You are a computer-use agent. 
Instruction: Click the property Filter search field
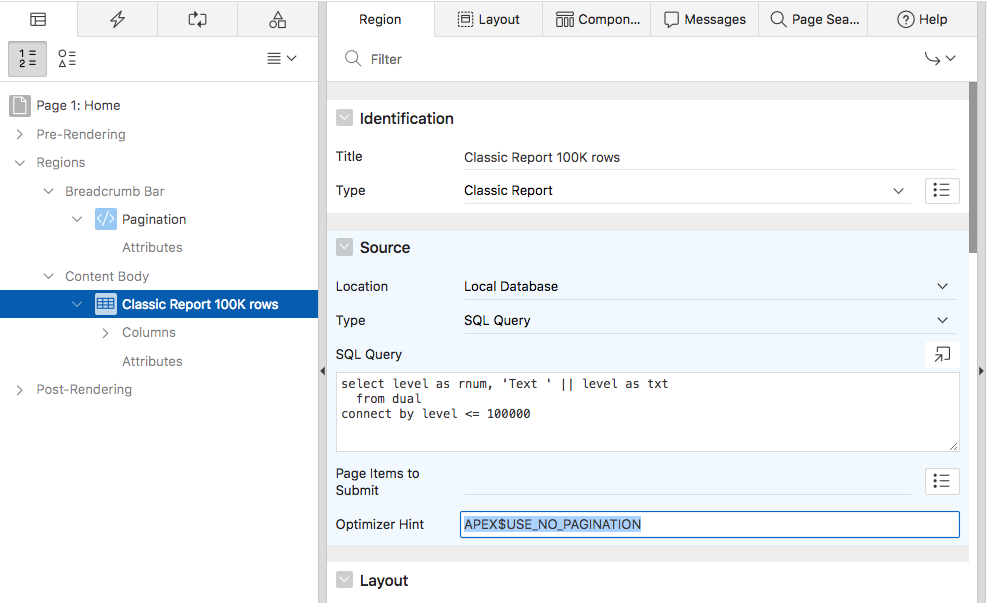click(x=630, y=59)
